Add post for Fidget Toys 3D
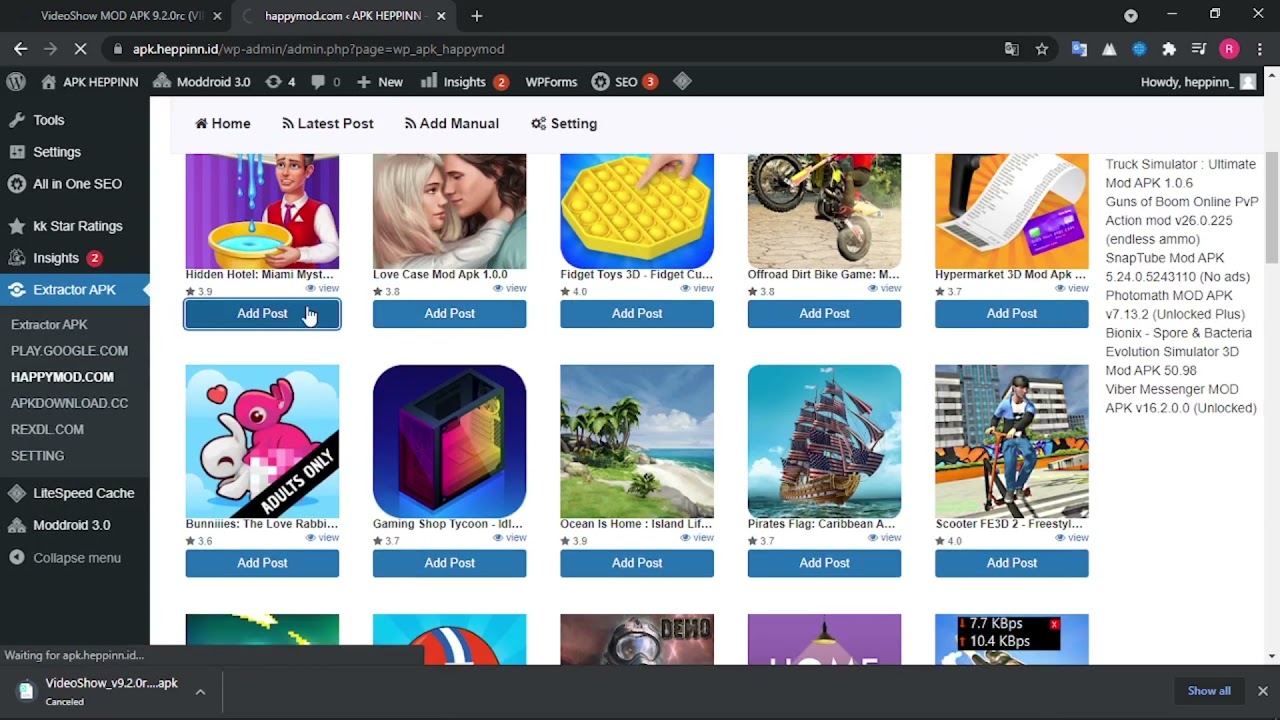This screenshot has width=1280, height=720. pos(637,314)
